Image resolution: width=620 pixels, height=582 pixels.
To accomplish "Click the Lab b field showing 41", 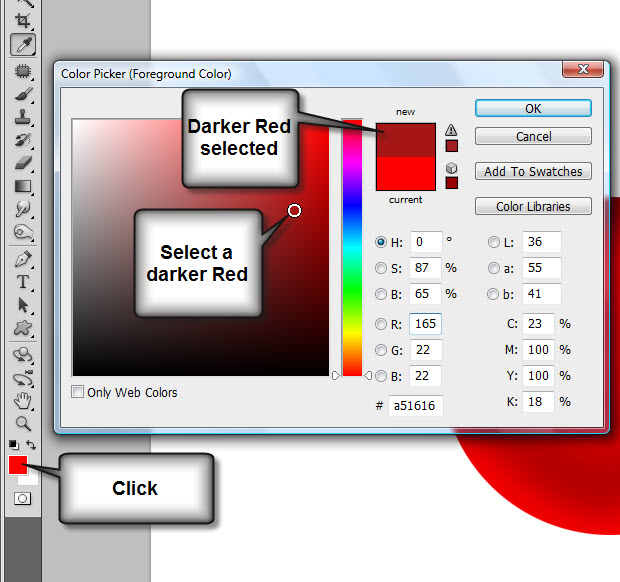I will click(541, 294).
